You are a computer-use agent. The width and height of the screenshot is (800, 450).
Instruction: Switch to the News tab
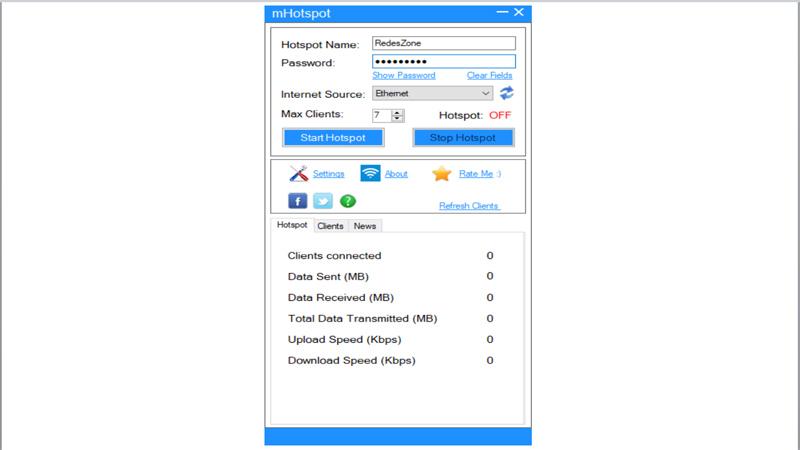click(365, 226)
